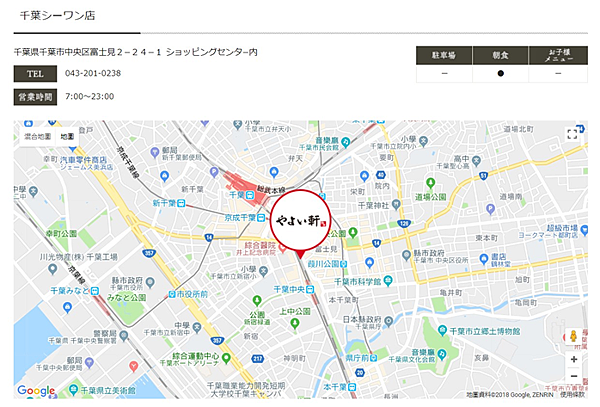Select 千葉シーワン店 store title
Screen dimensions: 600x407
(x=57, y=15)
